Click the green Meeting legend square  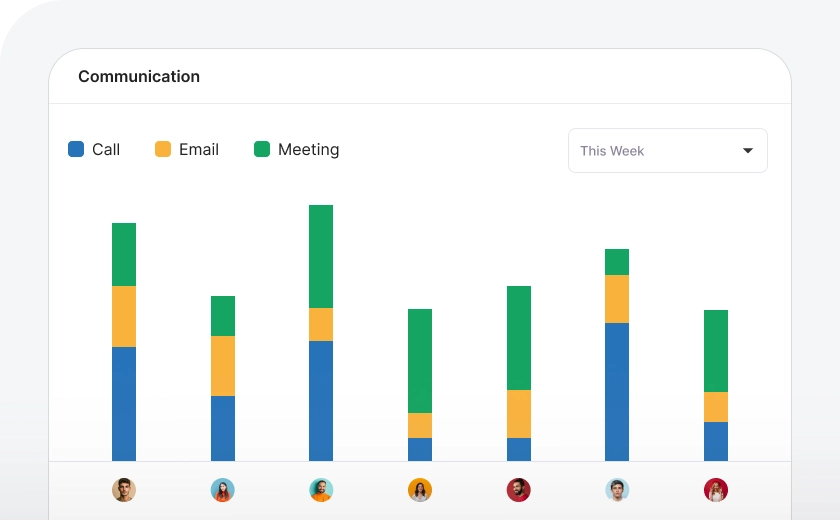[262, 150]
